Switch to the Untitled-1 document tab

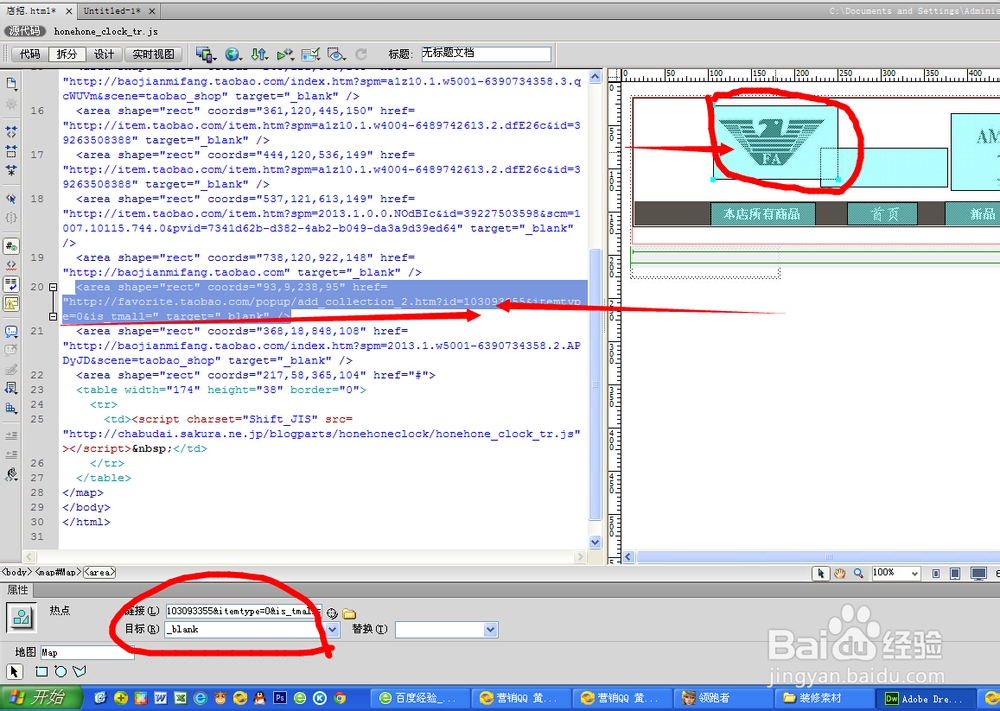112,11
